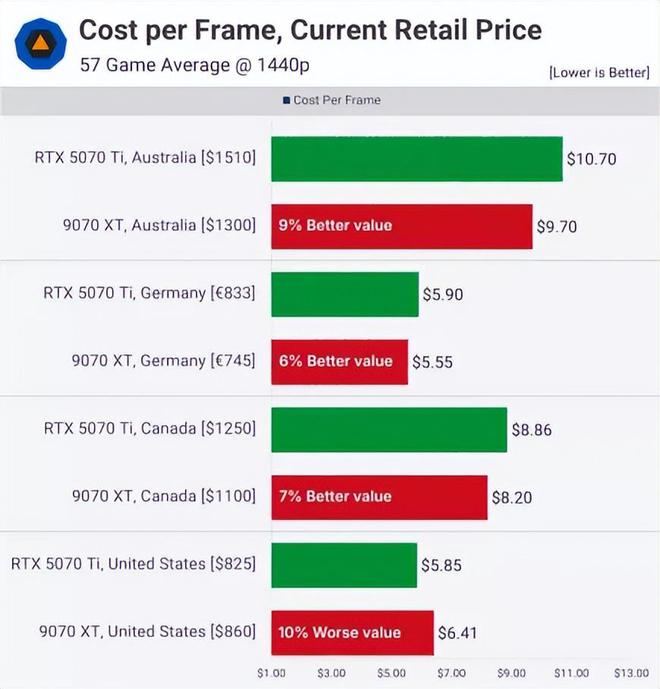Select the green RTX 5070 Ti United States bar

click(343, 565)
